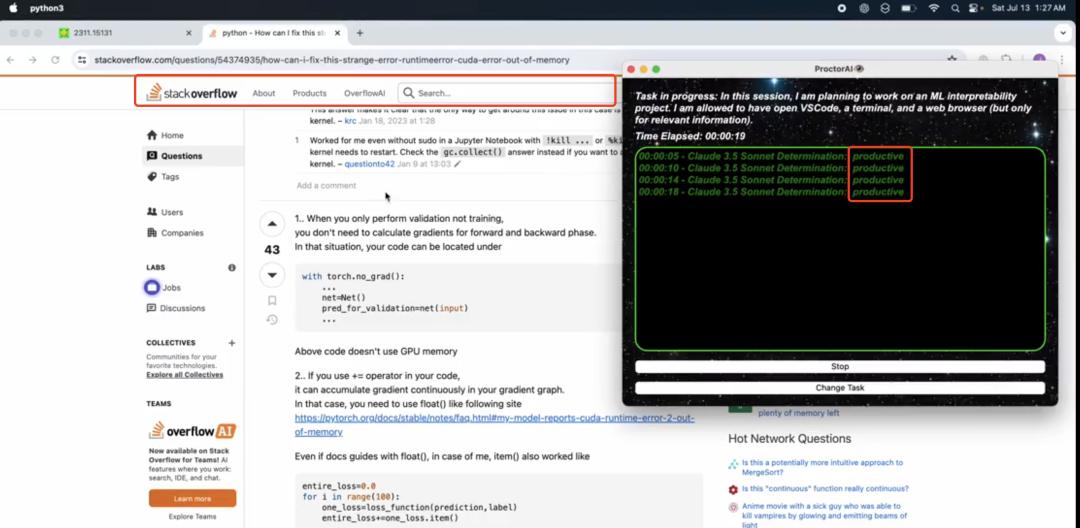Go to Home in left sidebar
Screen dimensions: 1080x528
point(165,136)
